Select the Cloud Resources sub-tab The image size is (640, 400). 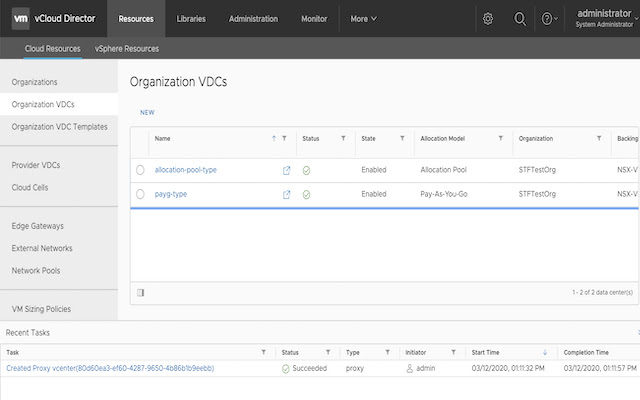pos(53,49)
